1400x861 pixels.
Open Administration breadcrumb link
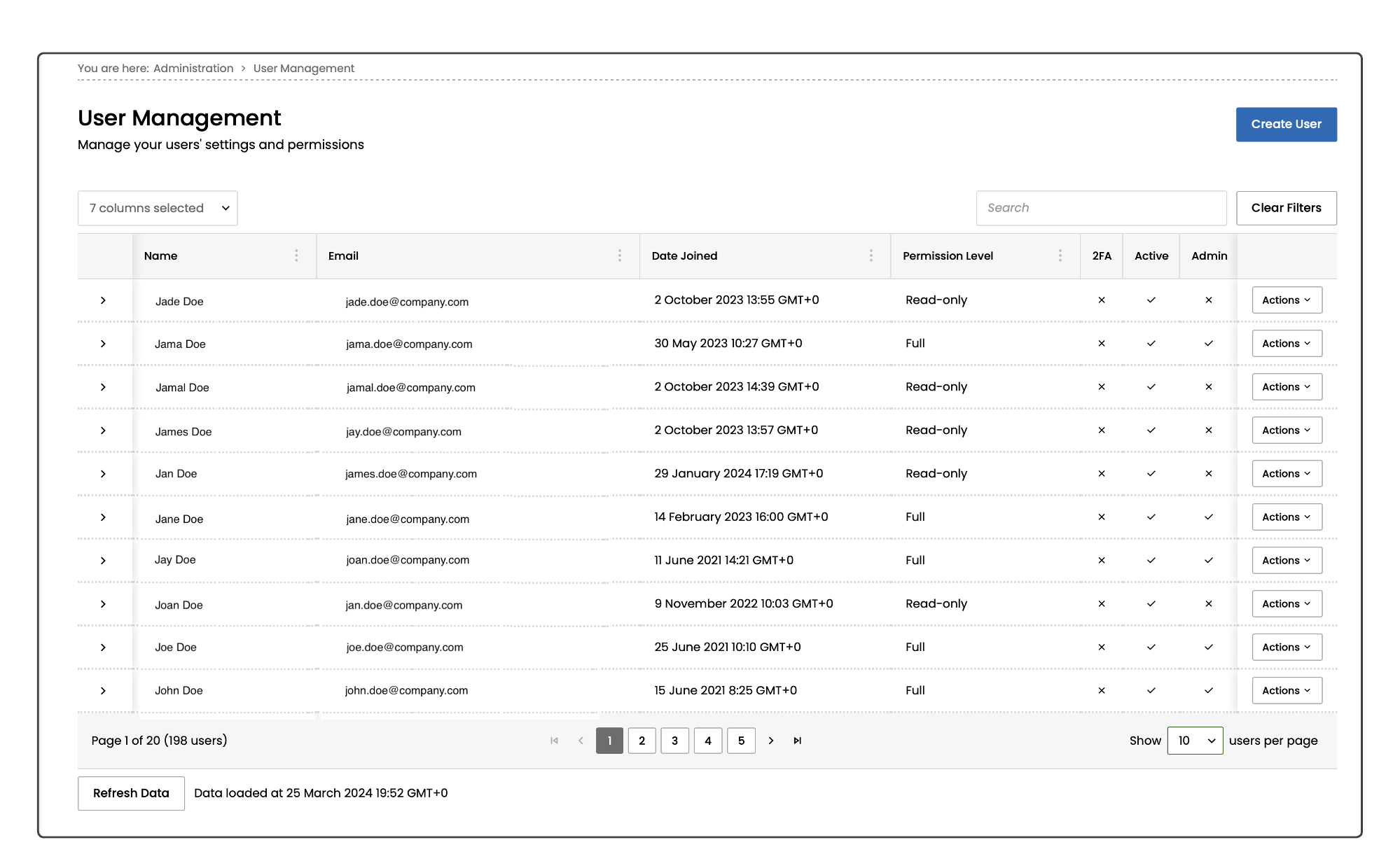[x=193, y=68]
